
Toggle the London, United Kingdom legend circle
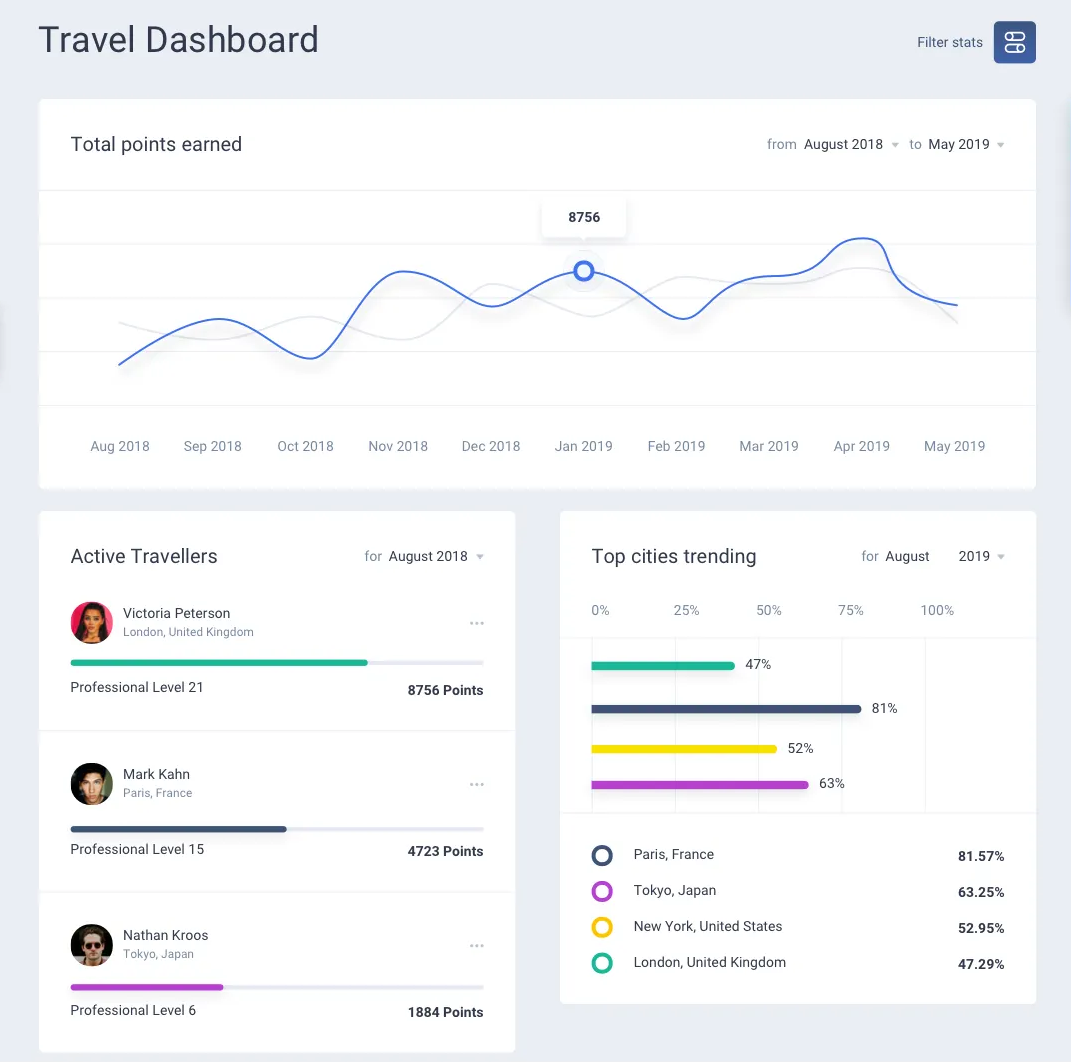[x=602, y=963]
